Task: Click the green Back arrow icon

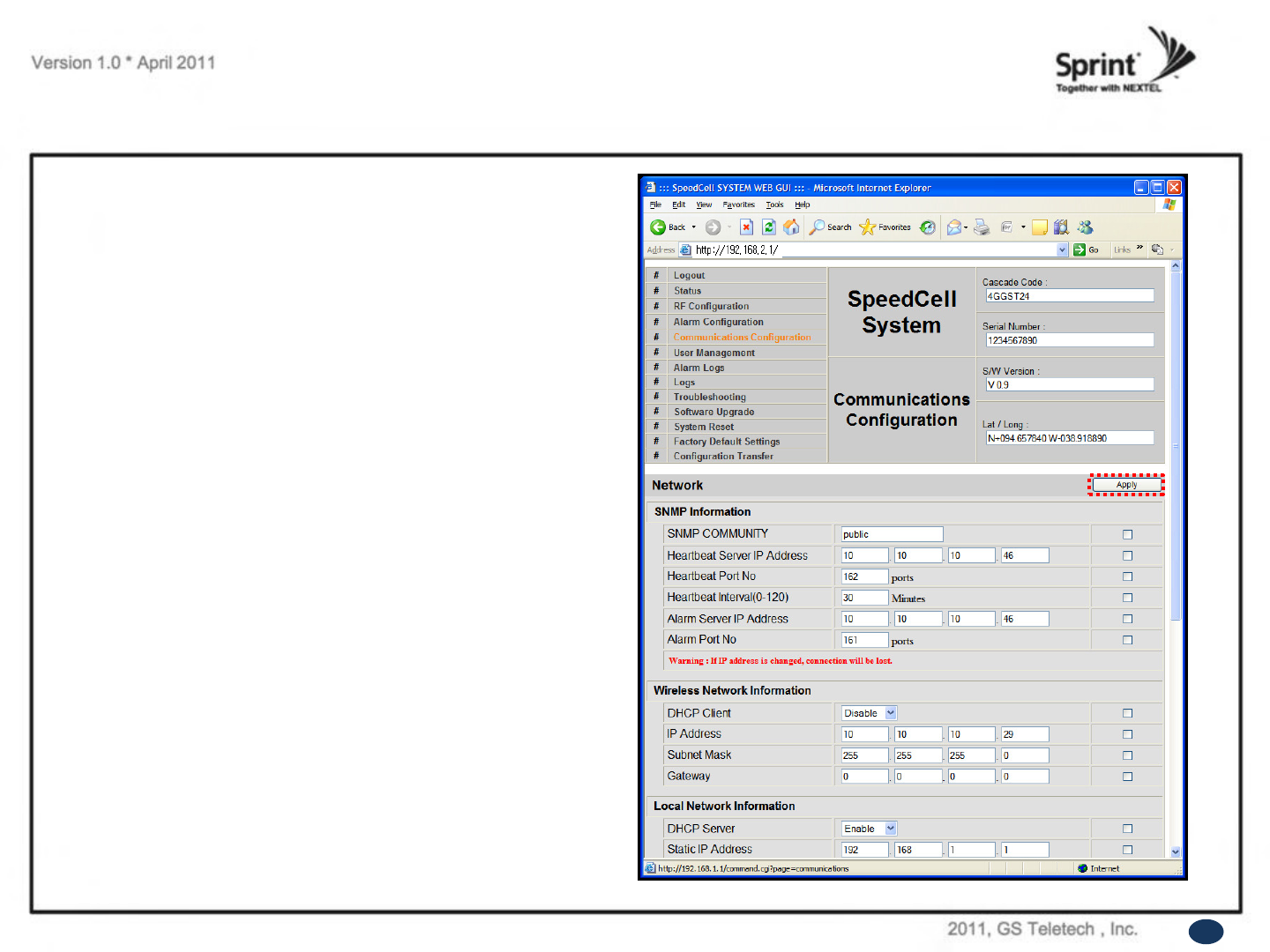Action: click(x=658, y=227)
